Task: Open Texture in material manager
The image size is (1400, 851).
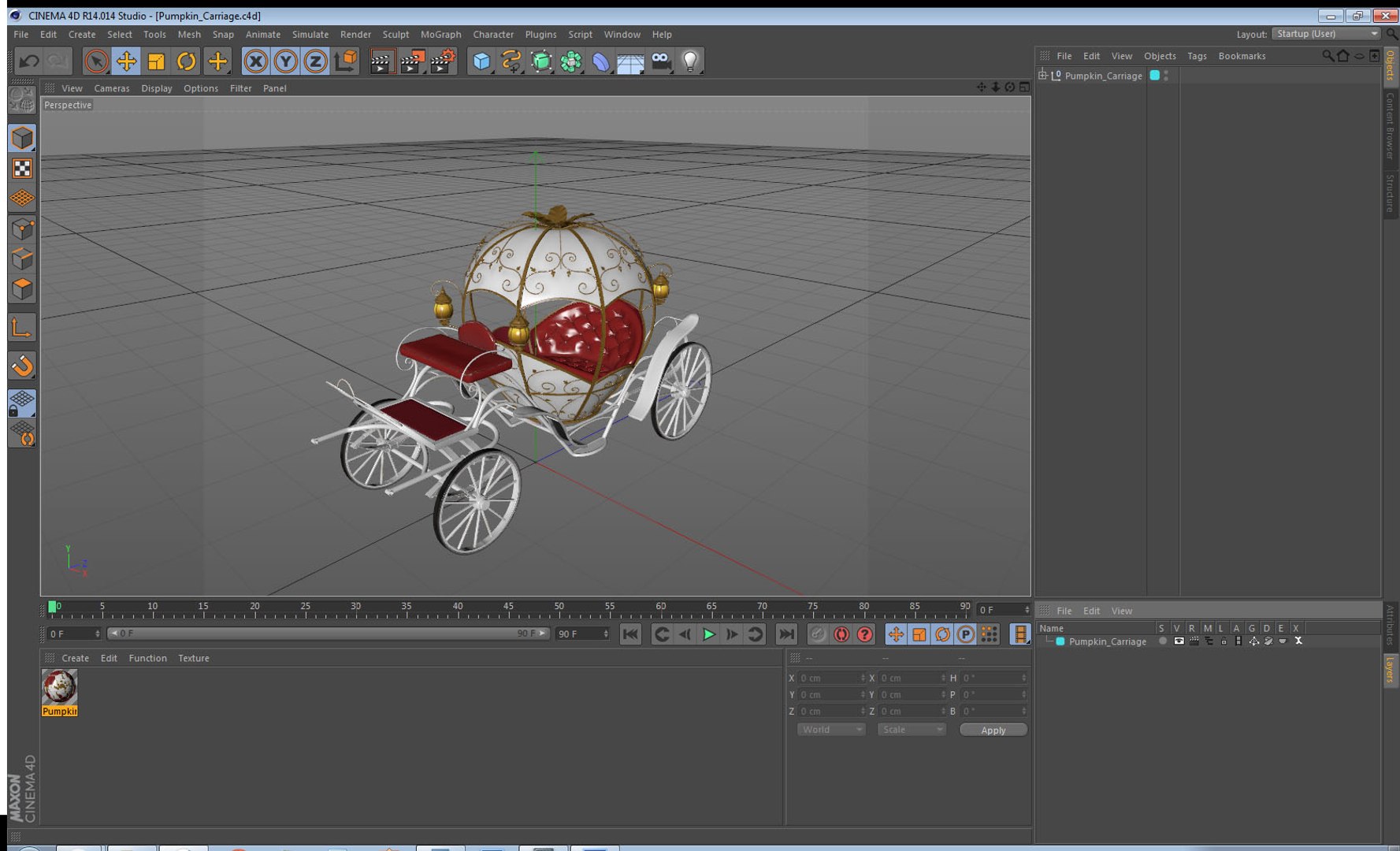Action: 194,658
